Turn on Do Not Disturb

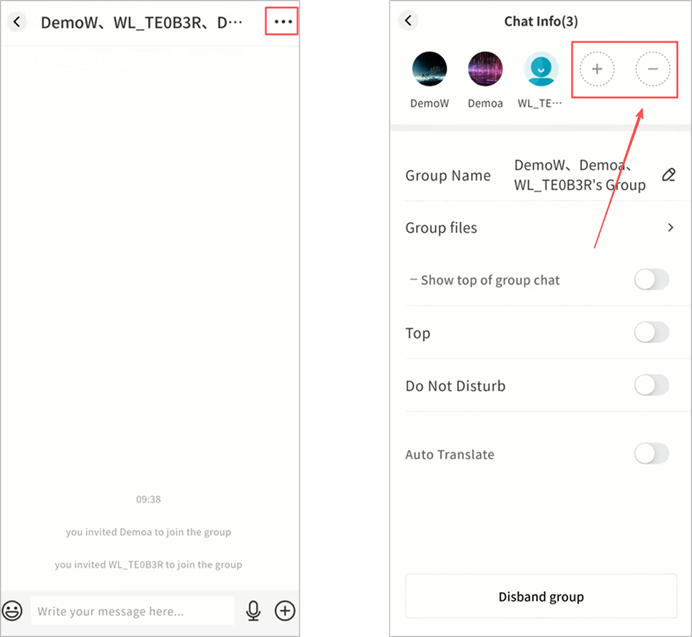651,385
